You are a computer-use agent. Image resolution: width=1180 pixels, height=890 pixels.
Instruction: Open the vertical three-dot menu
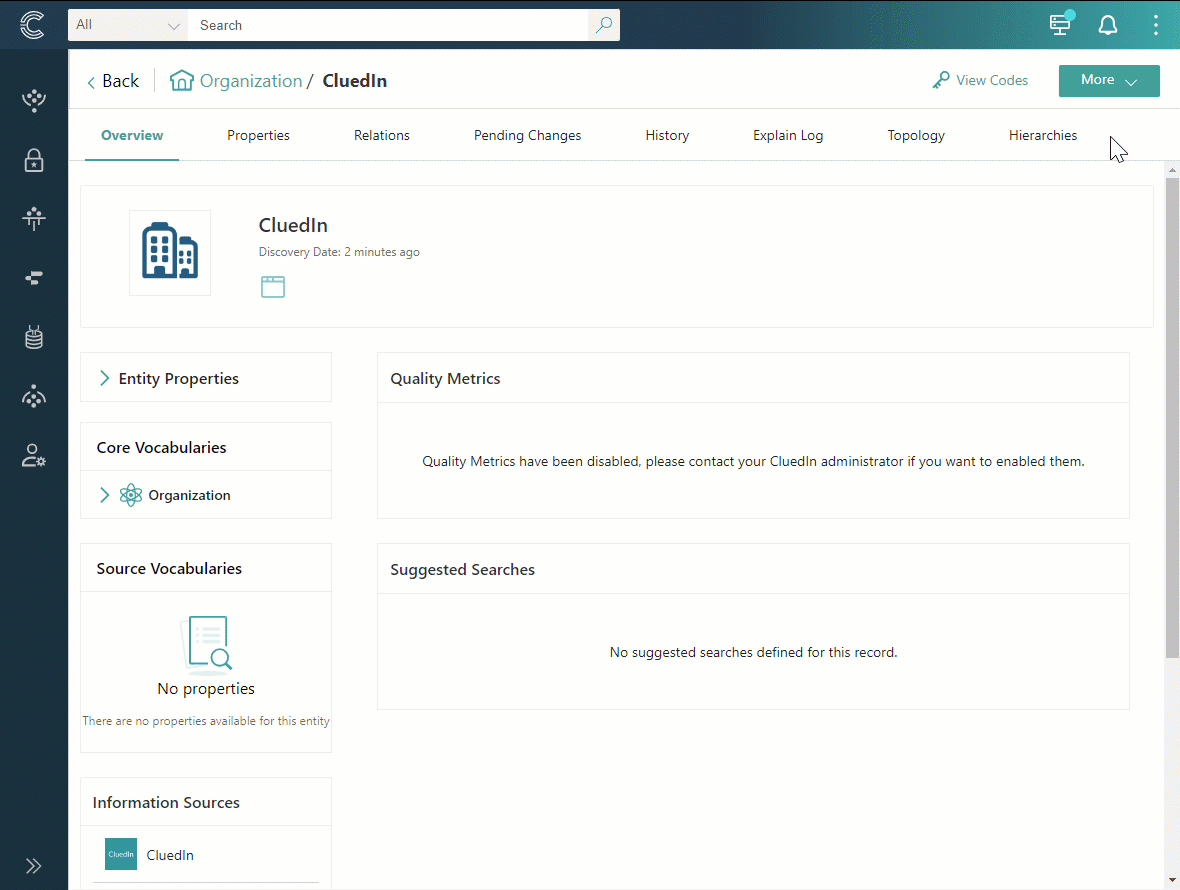coord(1155,25)
